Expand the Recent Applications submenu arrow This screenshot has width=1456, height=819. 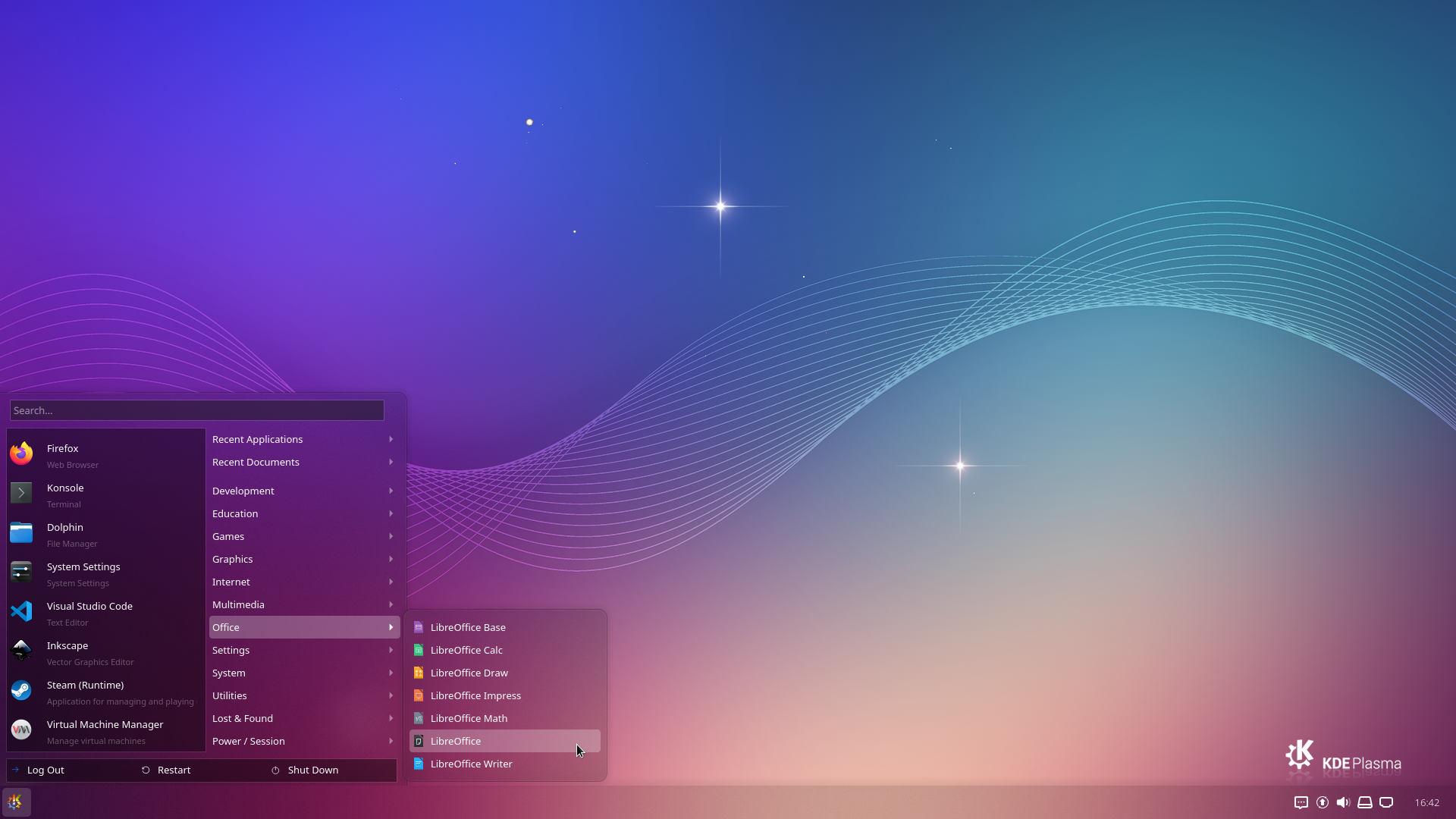coord(391,439)
